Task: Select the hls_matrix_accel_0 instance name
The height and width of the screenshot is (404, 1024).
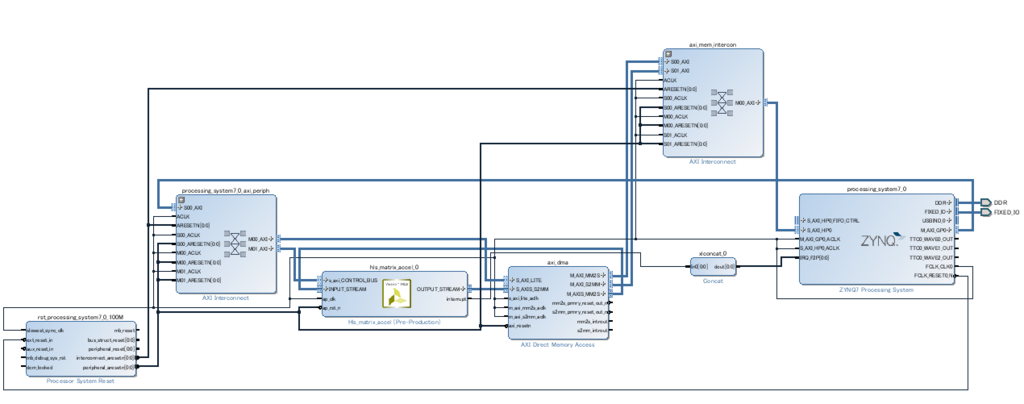Action: pyautogui.click(x=394, y=267)
